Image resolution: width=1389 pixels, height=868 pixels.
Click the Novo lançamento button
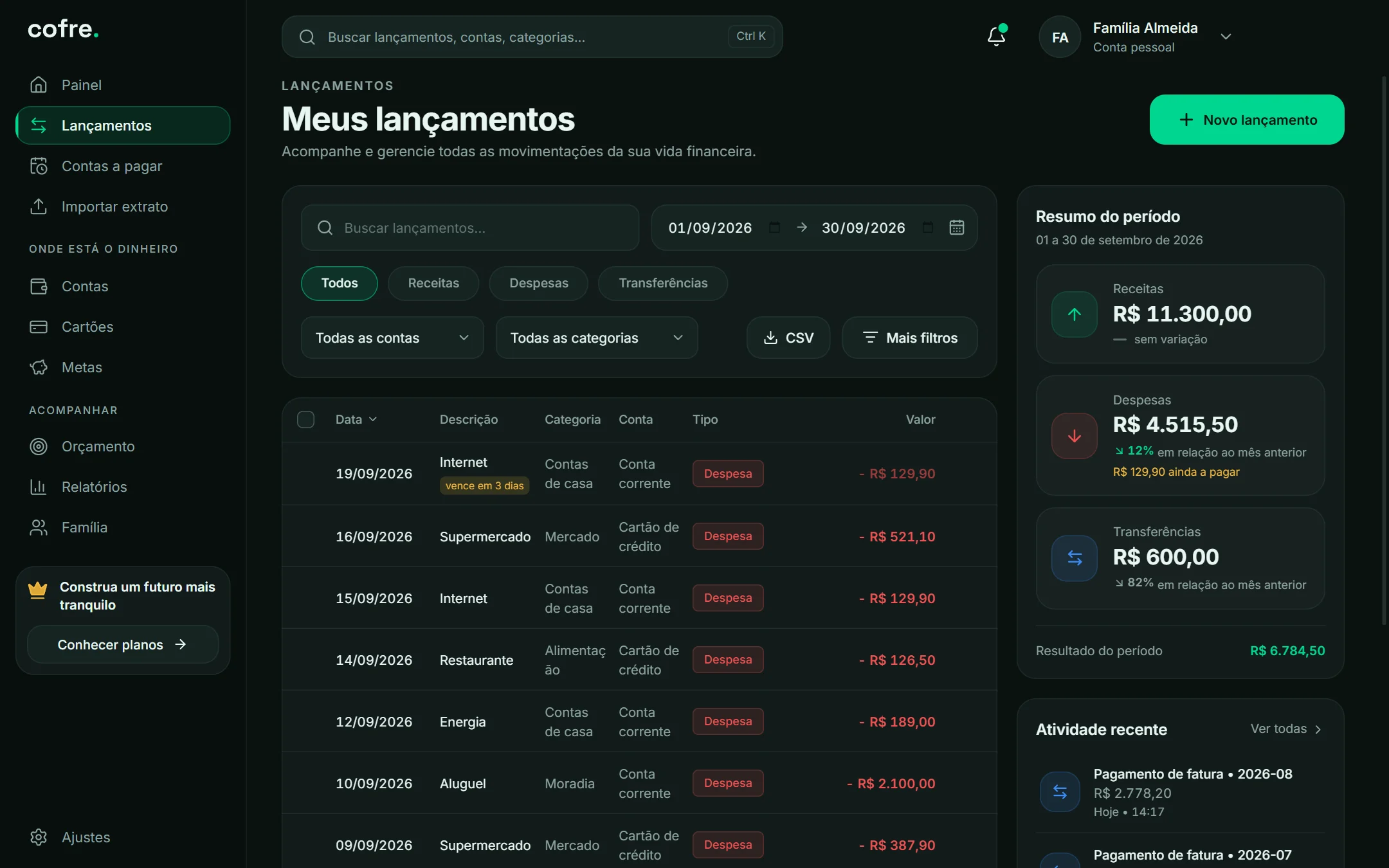coord(1247,120)
